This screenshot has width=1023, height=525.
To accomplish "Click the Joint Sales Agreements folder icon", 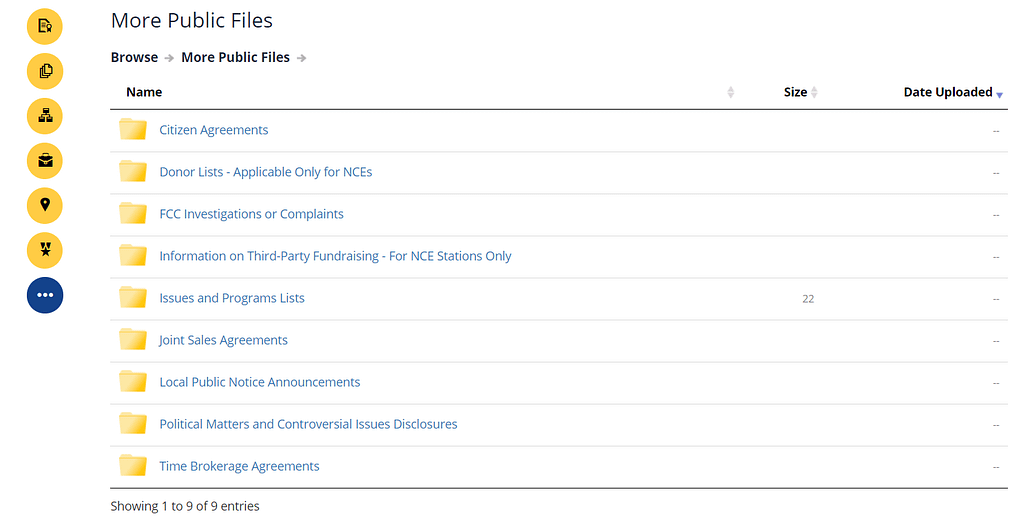I will (x=133, y=340).
